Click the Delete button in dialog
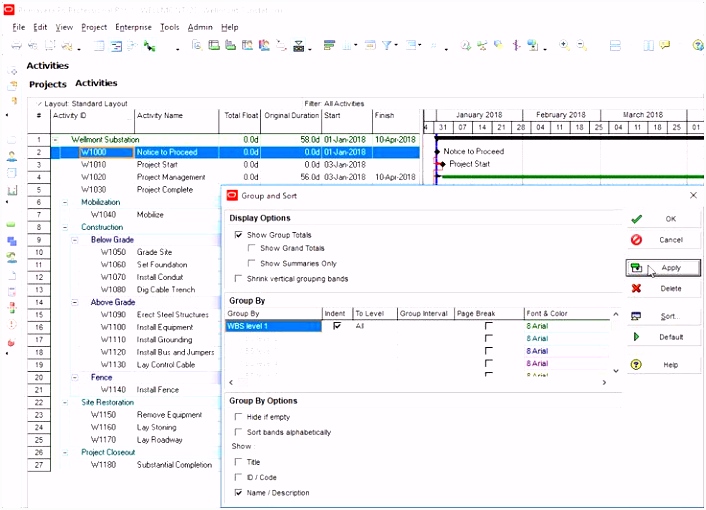This screenshot has height=510, width=706. point(663,289)
